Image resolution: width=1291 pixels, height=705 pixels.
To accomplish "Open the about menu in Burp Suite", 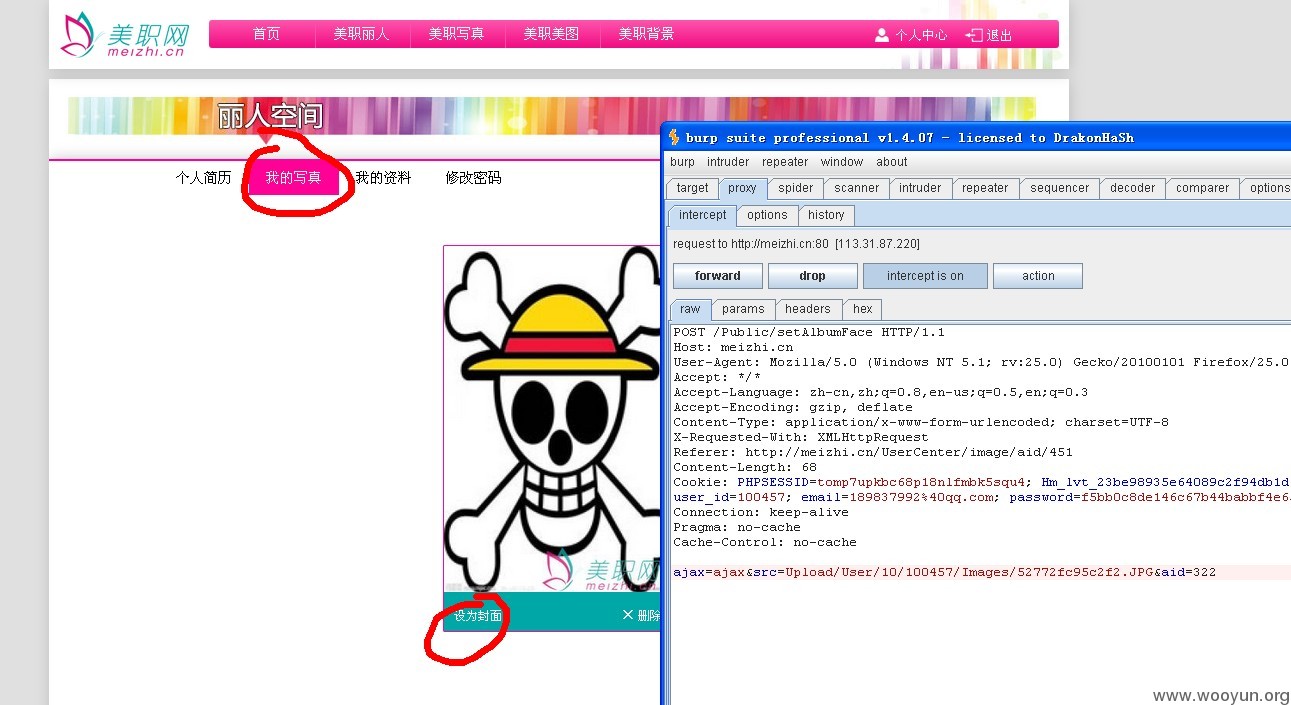I will tap(892, 162).
